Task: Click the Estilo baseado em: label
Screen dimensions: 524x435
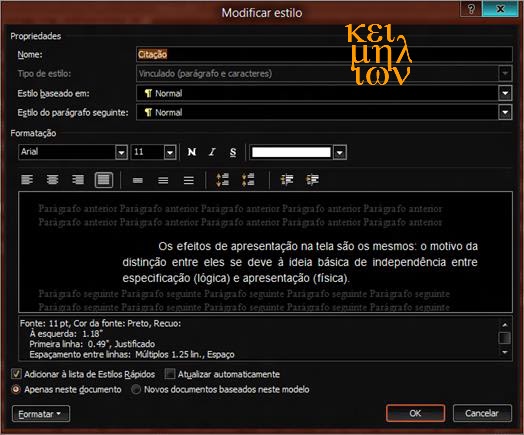Action: (x=53, y=93)
